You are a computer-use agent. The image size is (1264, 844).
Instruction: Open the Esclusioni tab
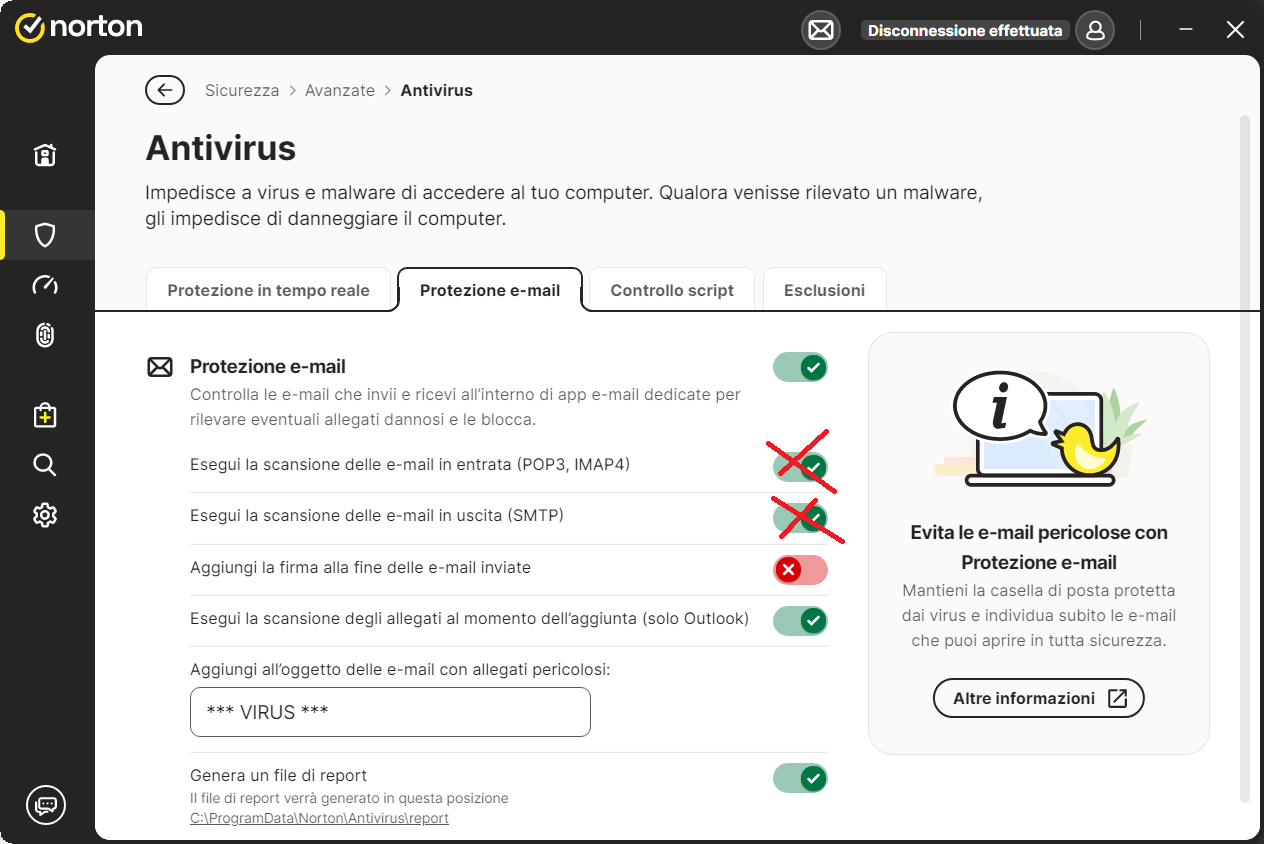point(824,290)
